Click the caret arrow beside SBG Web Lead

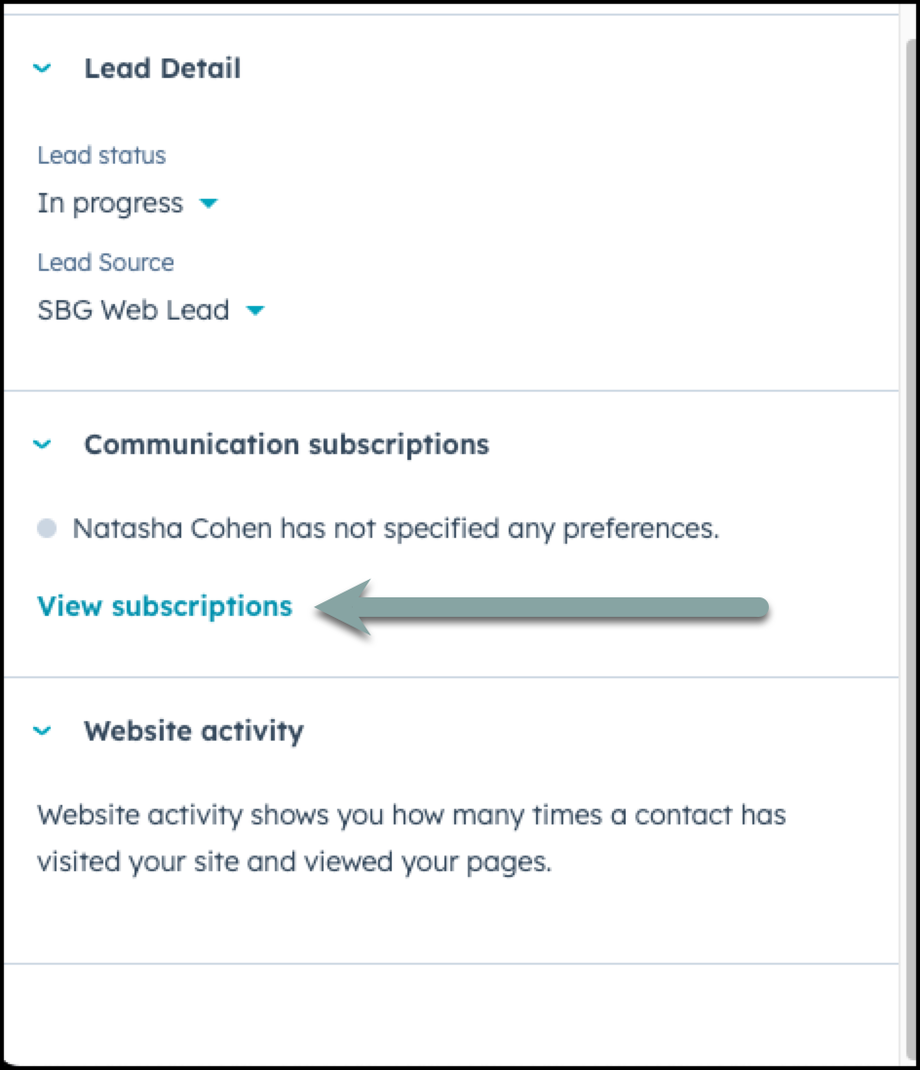click(255, 311)
